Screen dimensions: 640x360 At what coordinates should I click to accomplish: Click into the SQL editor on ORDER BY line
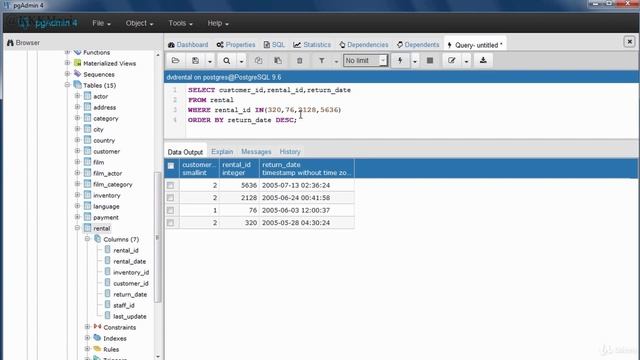pyautogui.click(x=242, y=120)
